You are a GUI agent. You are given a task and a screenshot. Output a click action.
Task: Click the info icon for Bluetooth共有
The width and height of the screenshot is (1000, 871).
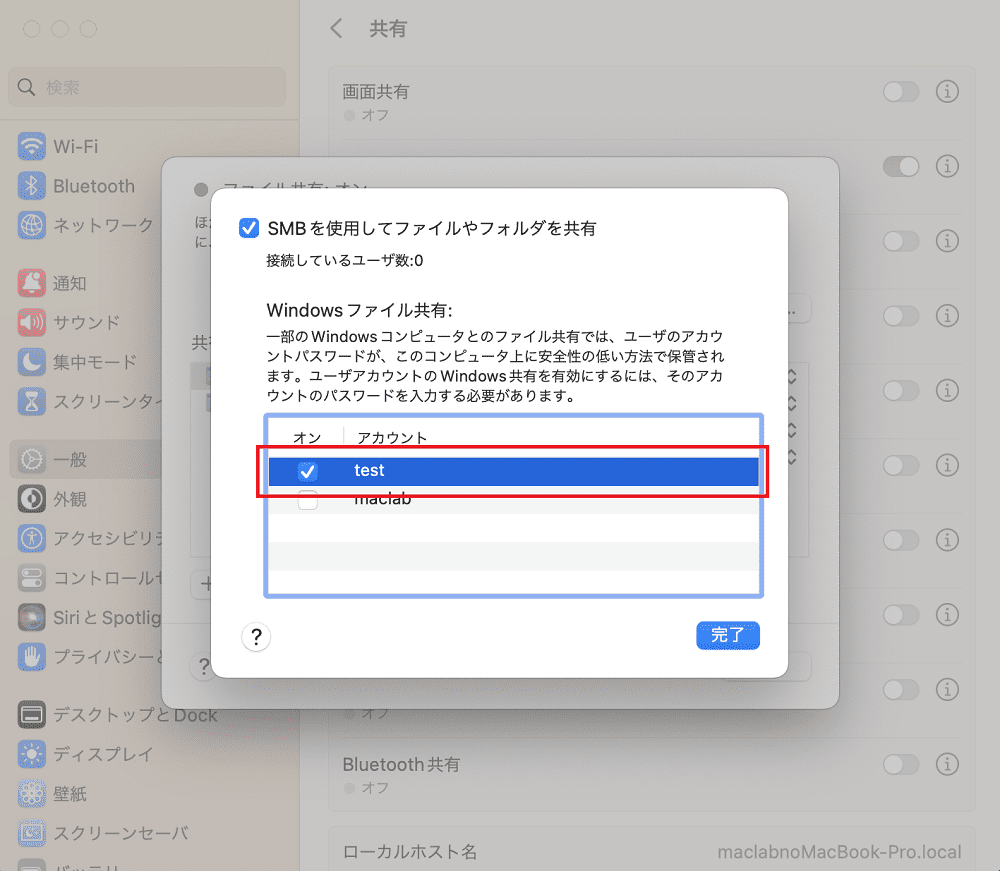(x=947, y=764)
